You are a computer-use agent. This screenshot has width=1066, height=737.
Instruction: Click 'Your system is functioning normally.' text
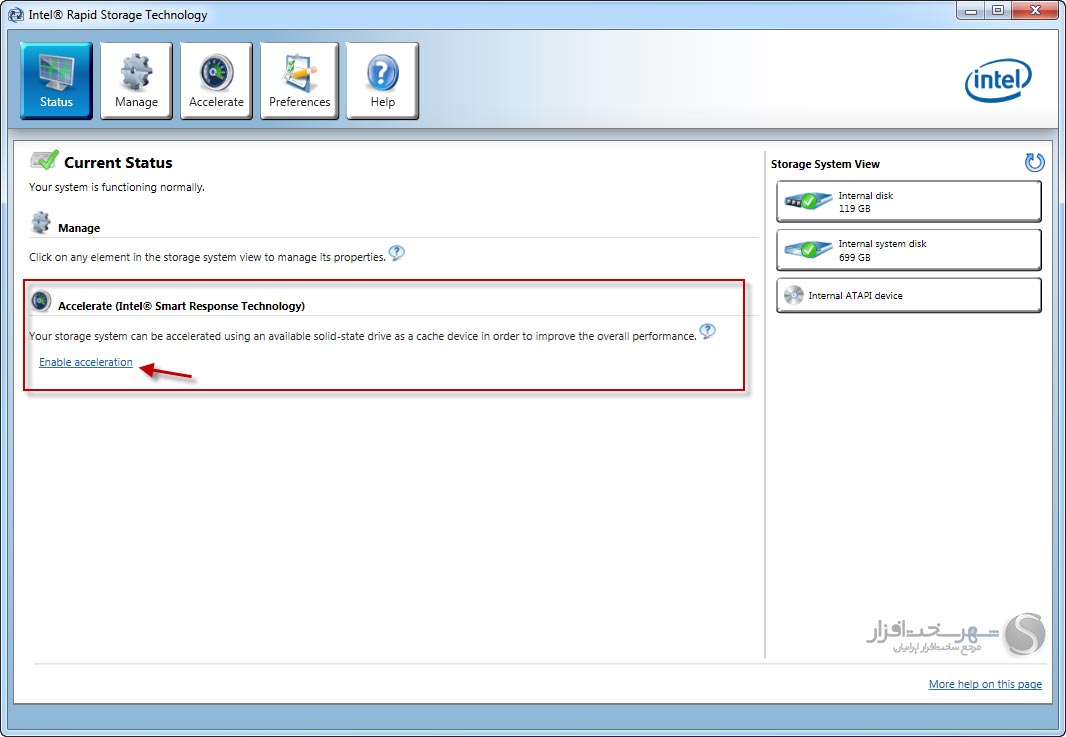(117, 187)
